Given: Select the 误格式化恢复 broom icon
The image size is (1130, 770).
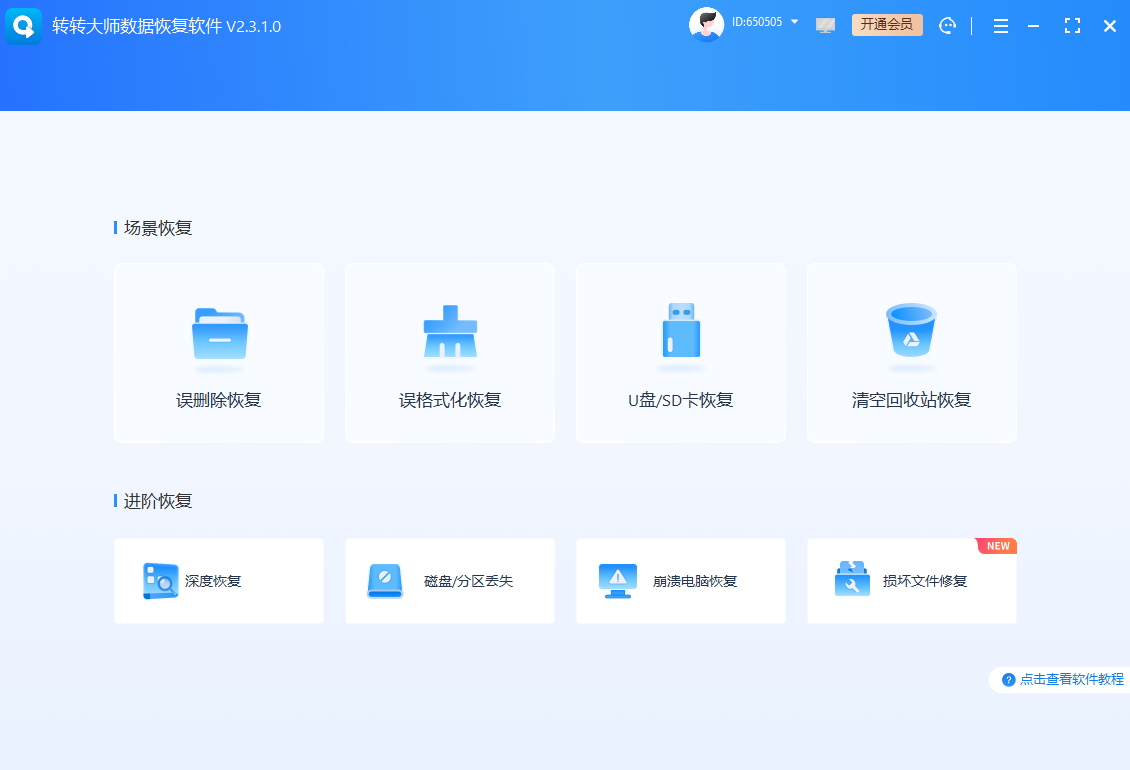Looking at the screenshot, I should (x=450, y=332).
